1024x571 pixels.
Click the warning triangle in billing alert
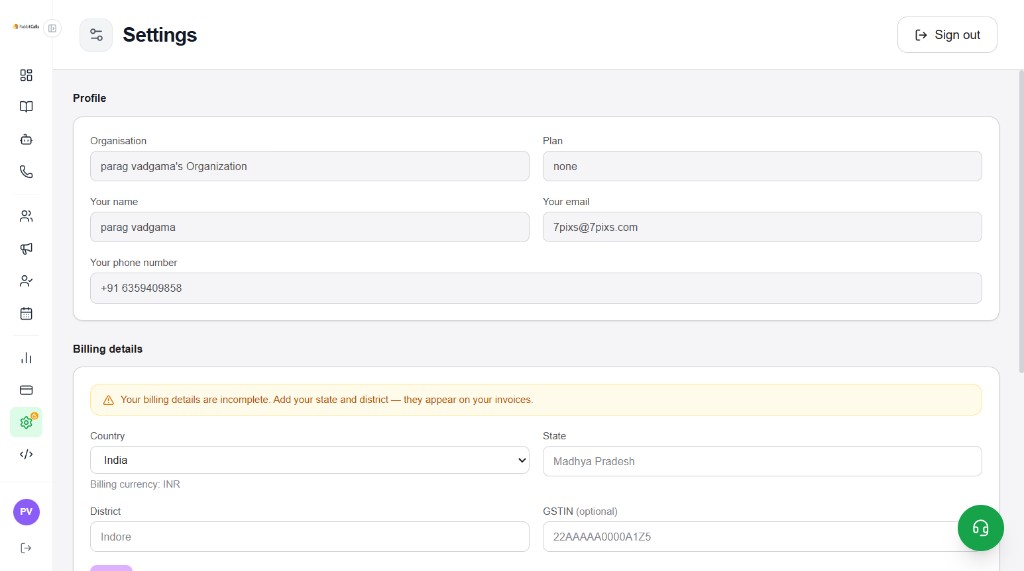[x=108, y=400]
